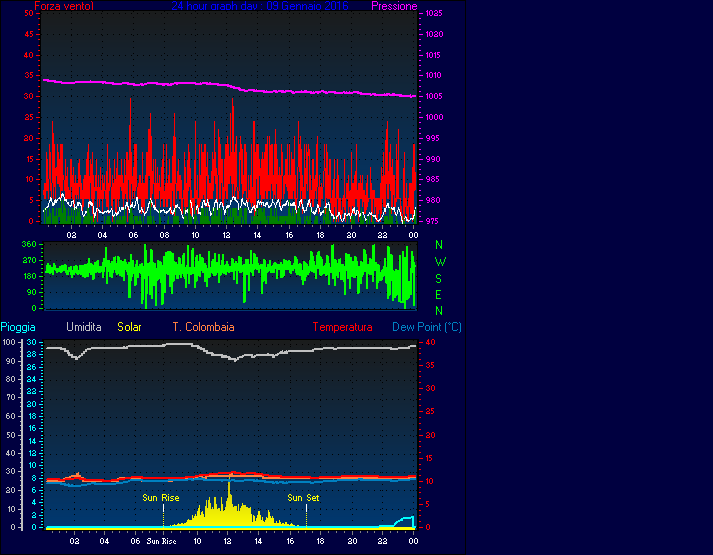The height and width of the screenshot is (555, 713).
Task: Click the 'S' compass direction label
Action: pos(439,279)
